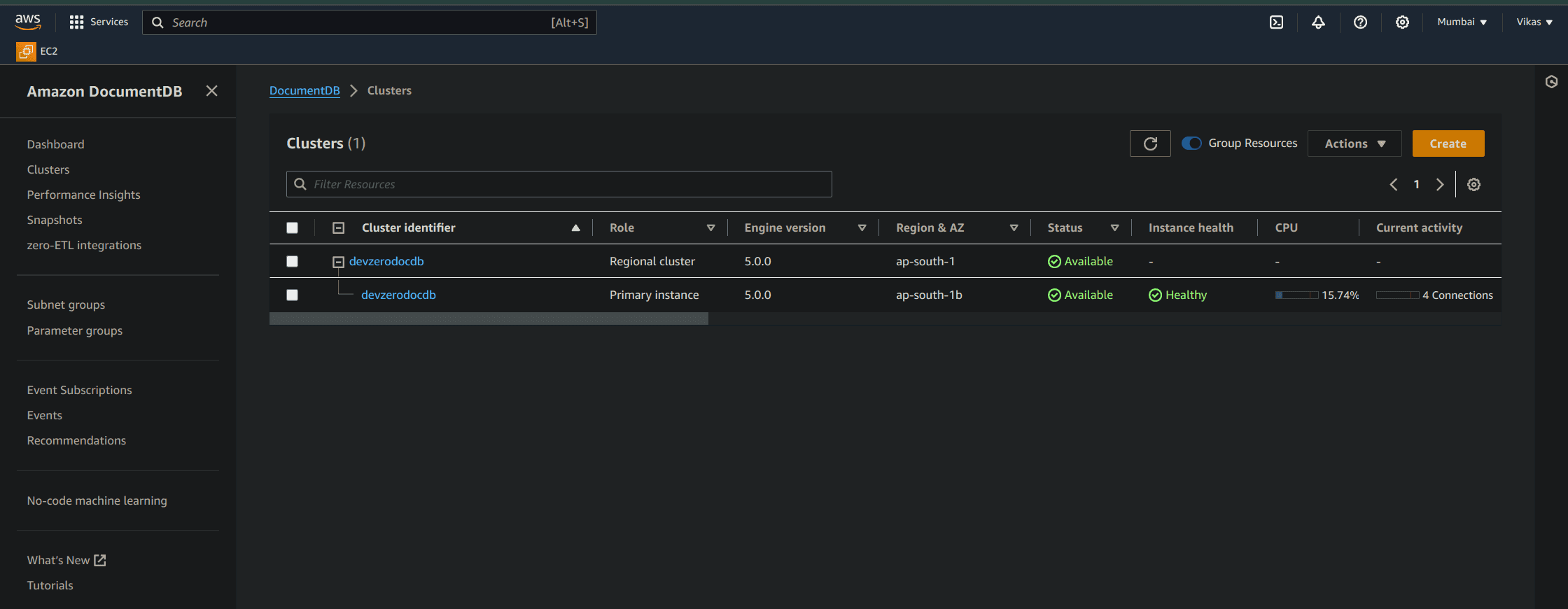Screen dimensions: 1568x609
Task: Click the horizontal table scrollbar
Action: pyautogui.click(x=489, y=318)
